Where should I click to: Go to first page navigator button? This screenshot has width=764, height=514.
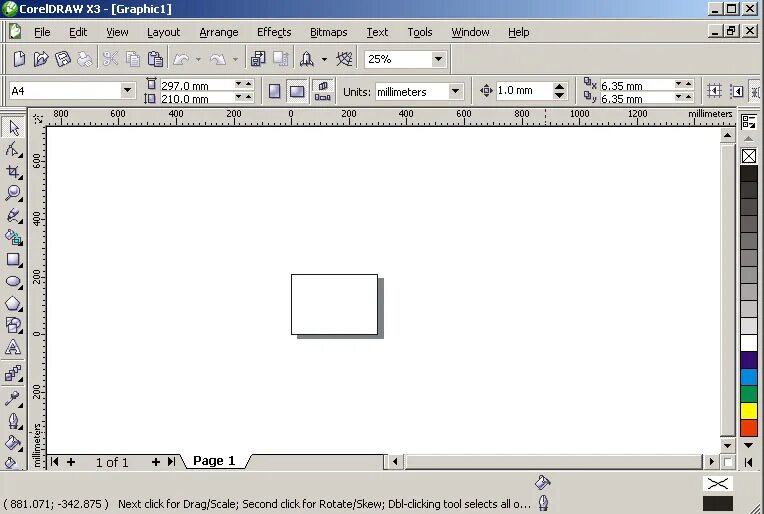pos(55,461)
